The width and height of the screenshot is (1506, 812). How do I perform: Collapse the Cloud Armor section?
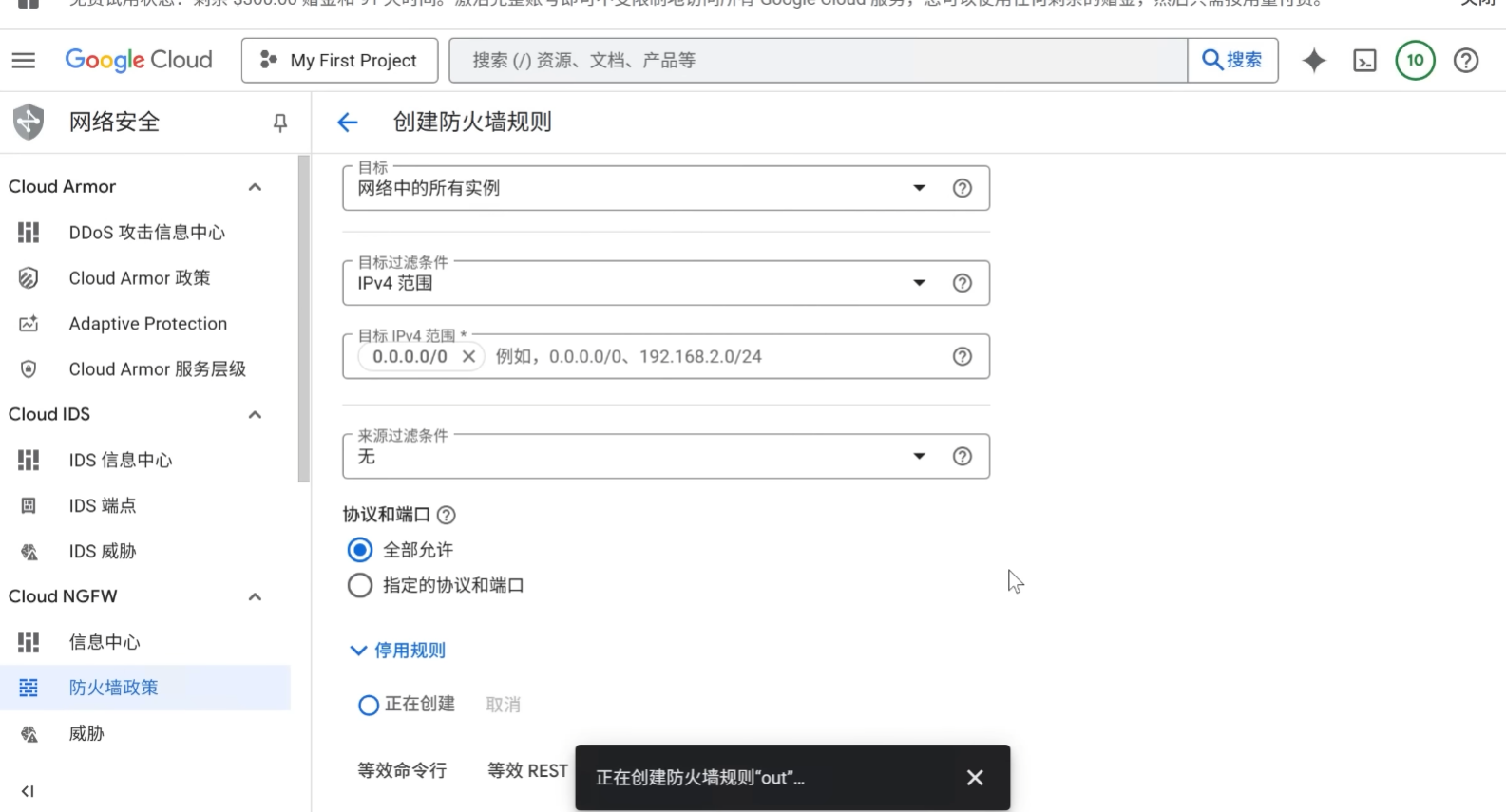click(x=255, y=187)
